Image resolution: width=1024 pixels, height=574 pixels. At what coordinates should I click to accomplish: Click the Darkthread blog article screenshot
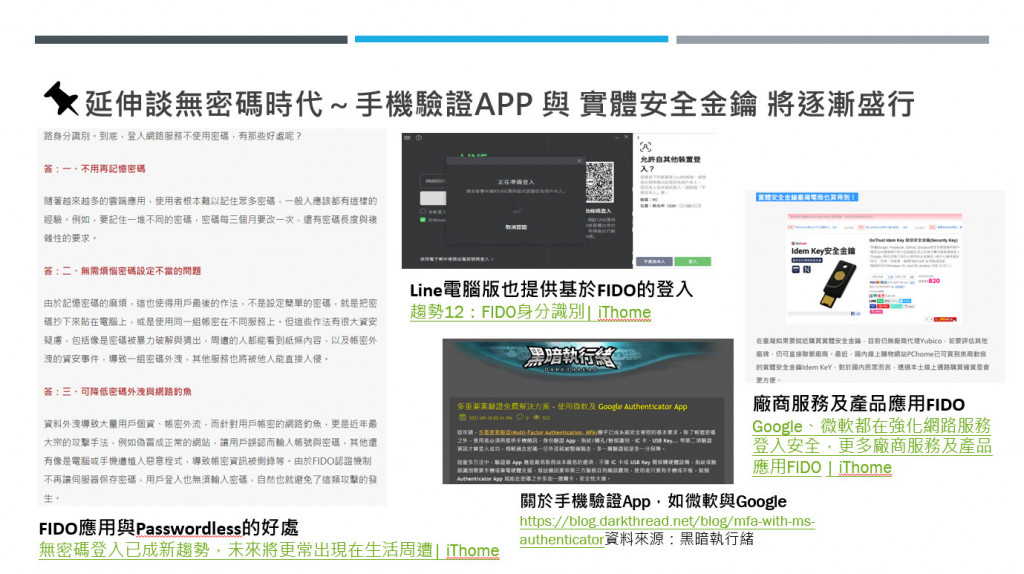588,411
